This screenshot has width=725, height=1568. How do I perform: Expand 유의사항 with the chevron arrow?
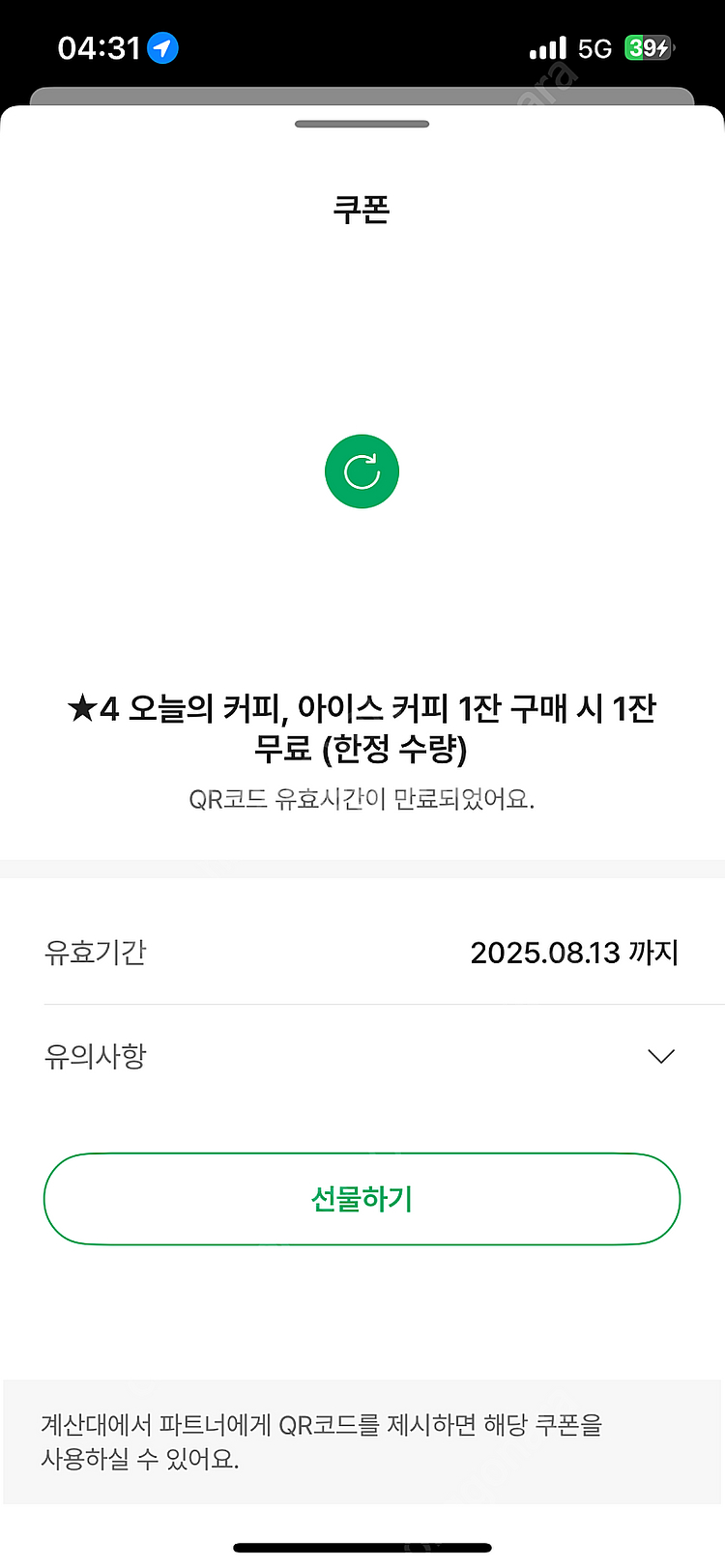(x=660, y=1056)
